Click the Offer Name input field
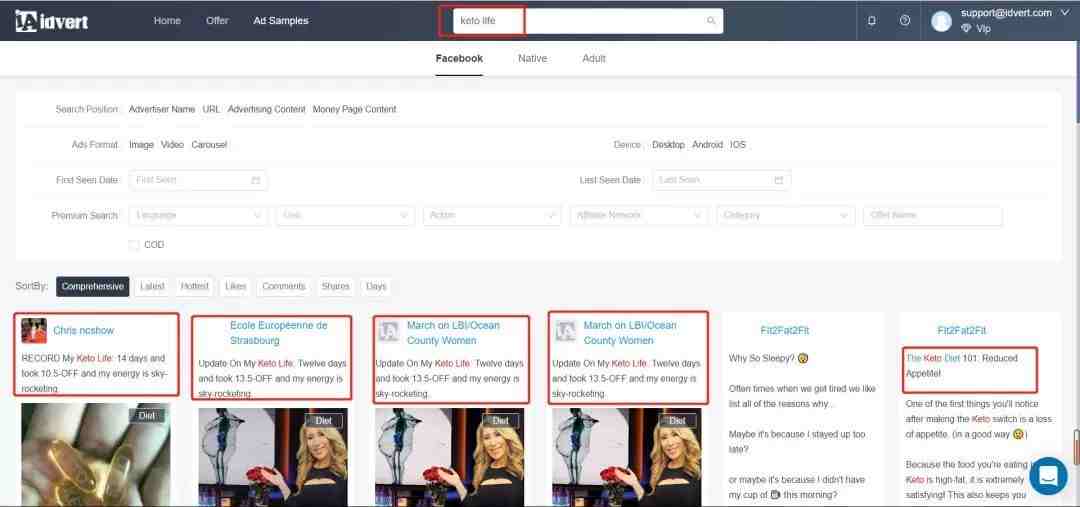This screenshot has height=507, width=1080. pos(933,216)
